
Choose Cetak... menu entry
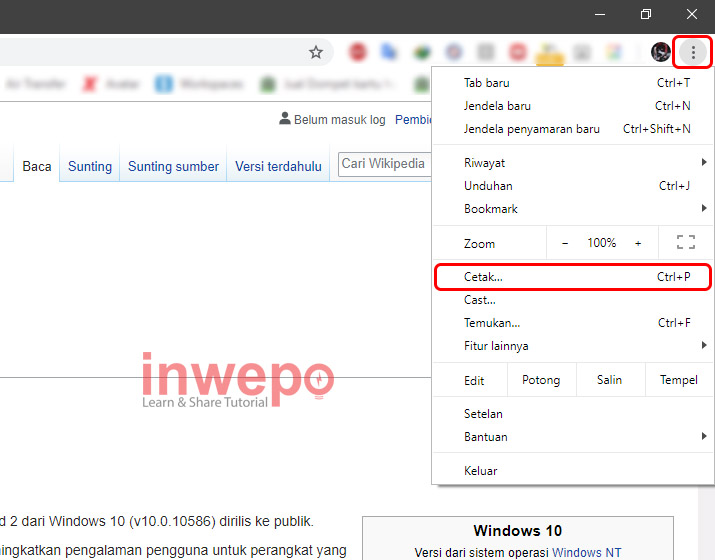tap(572, 277)
